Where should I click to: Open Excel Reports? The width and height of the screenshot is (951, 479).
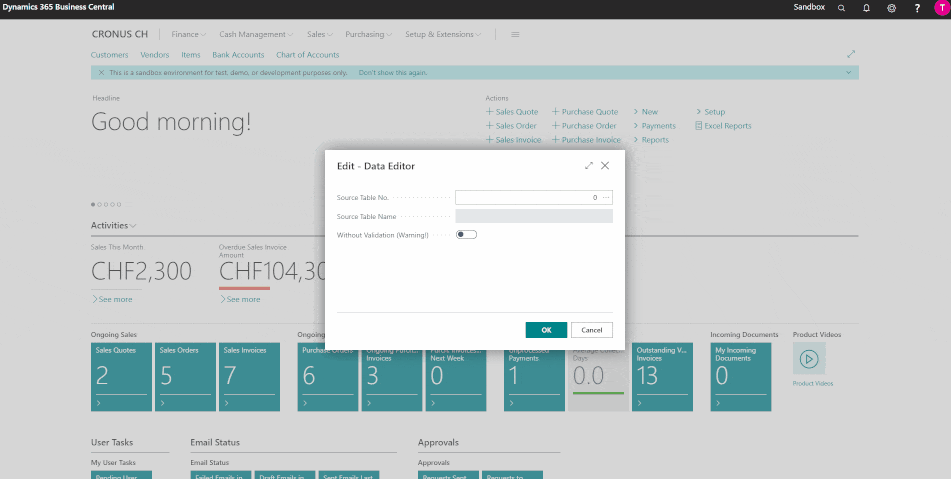pos(724,126)
